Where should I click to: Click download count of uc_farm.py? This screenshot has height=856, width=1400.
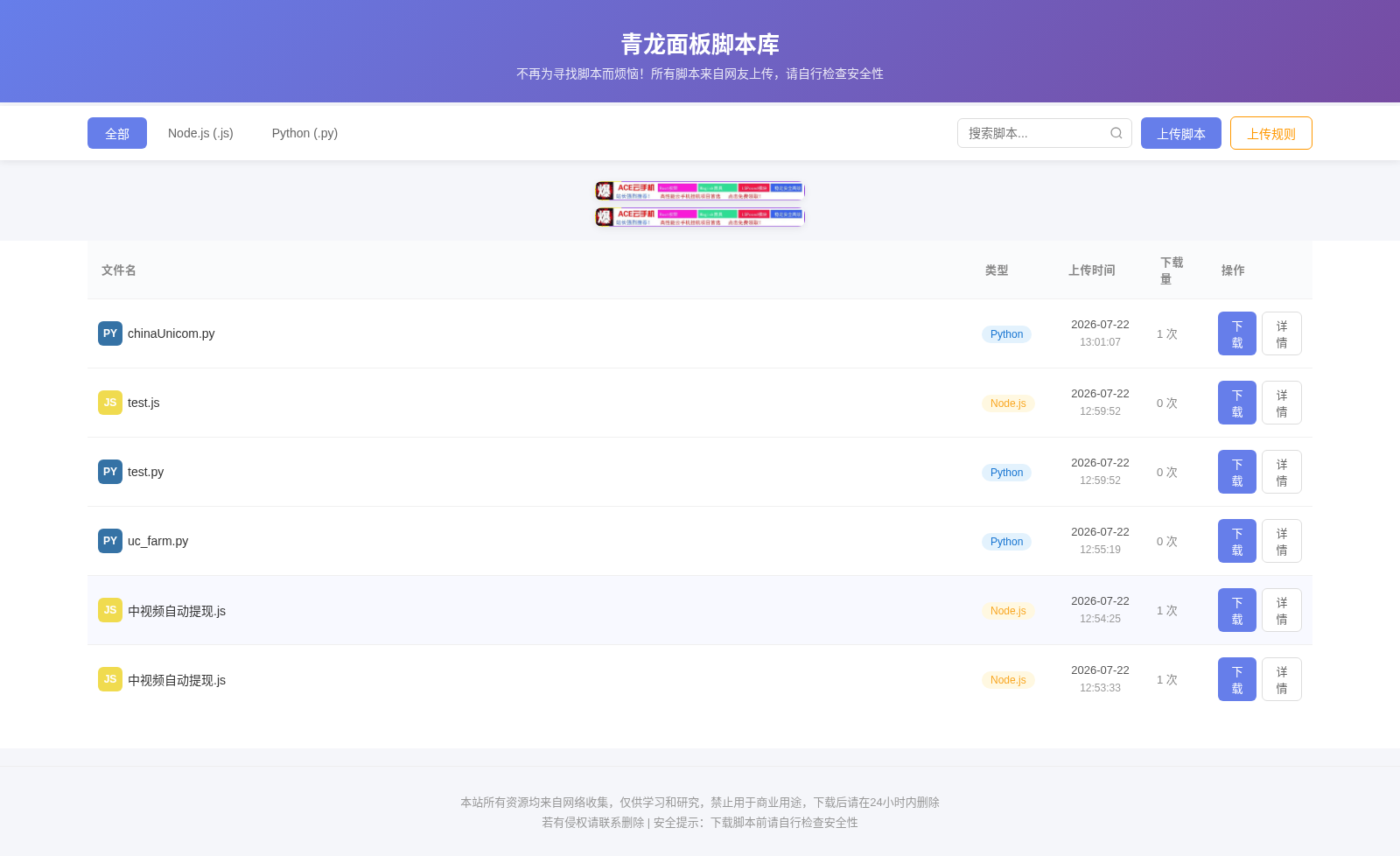[1167, 542]
